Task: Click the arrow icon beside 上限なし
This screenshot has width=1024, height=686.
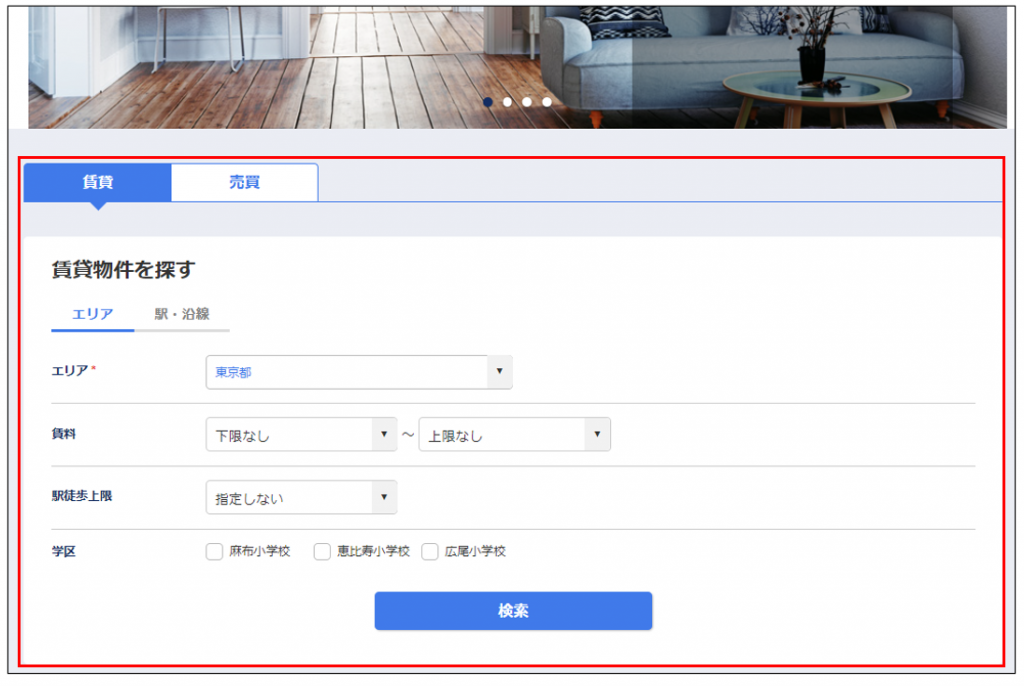Action: [597, 435]
